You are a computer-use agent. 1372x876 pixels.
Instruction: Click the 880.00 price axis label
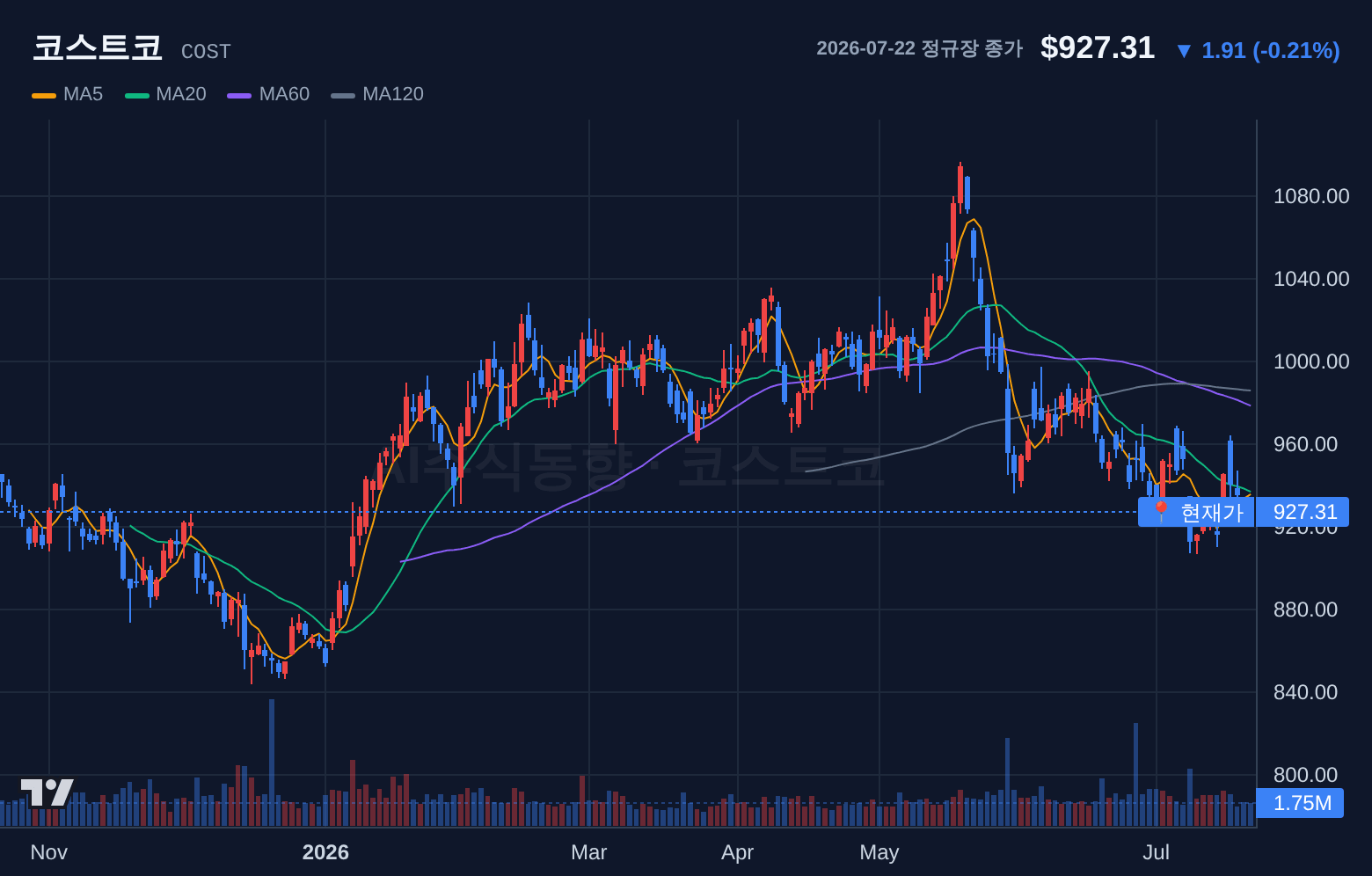1305,610
